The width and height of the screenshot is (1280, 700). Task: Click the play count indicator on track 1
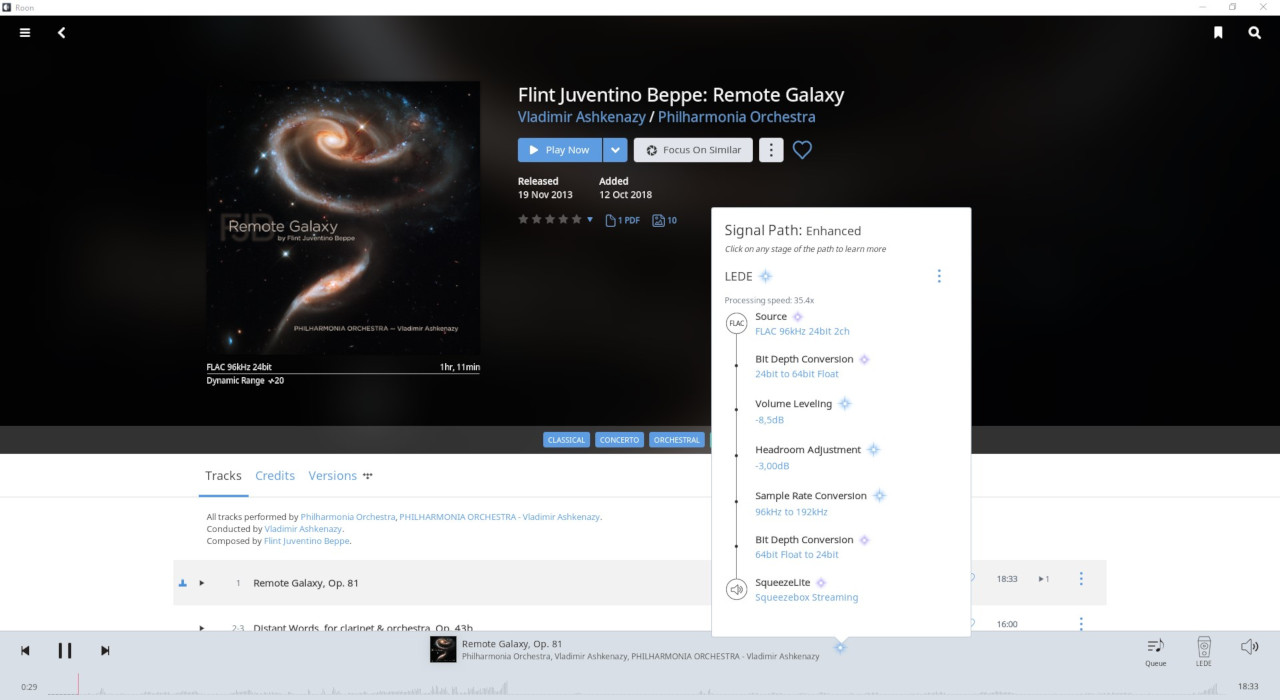tap(1043, 579)
